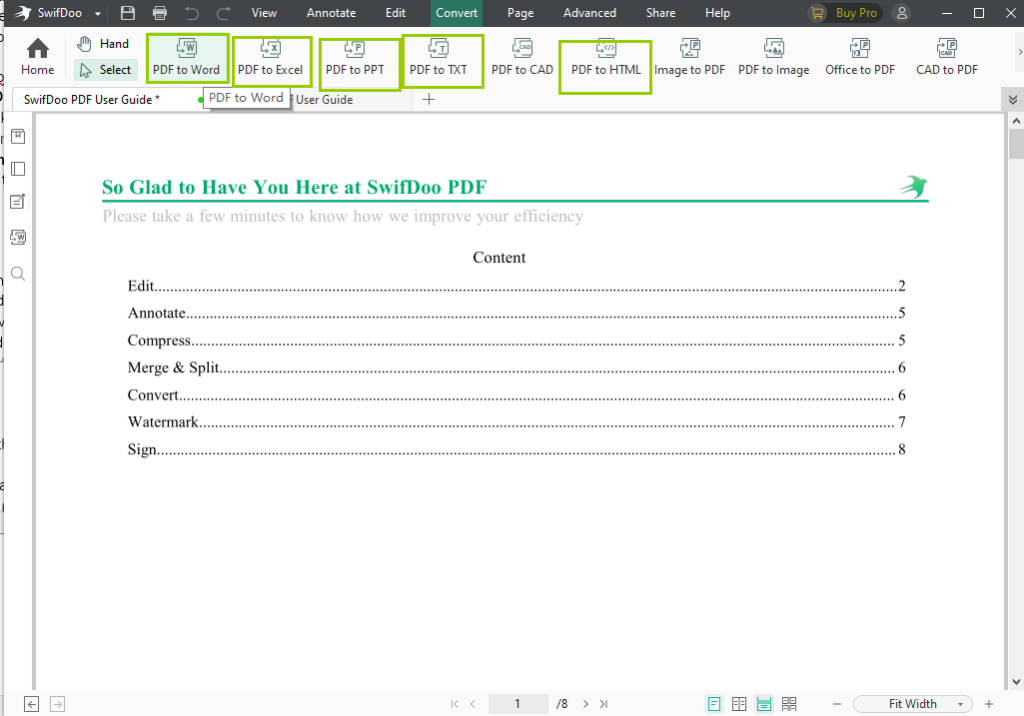The image size is (1024, 716).
Task: Jump to Convert section in contents
Action: [516, 395]
